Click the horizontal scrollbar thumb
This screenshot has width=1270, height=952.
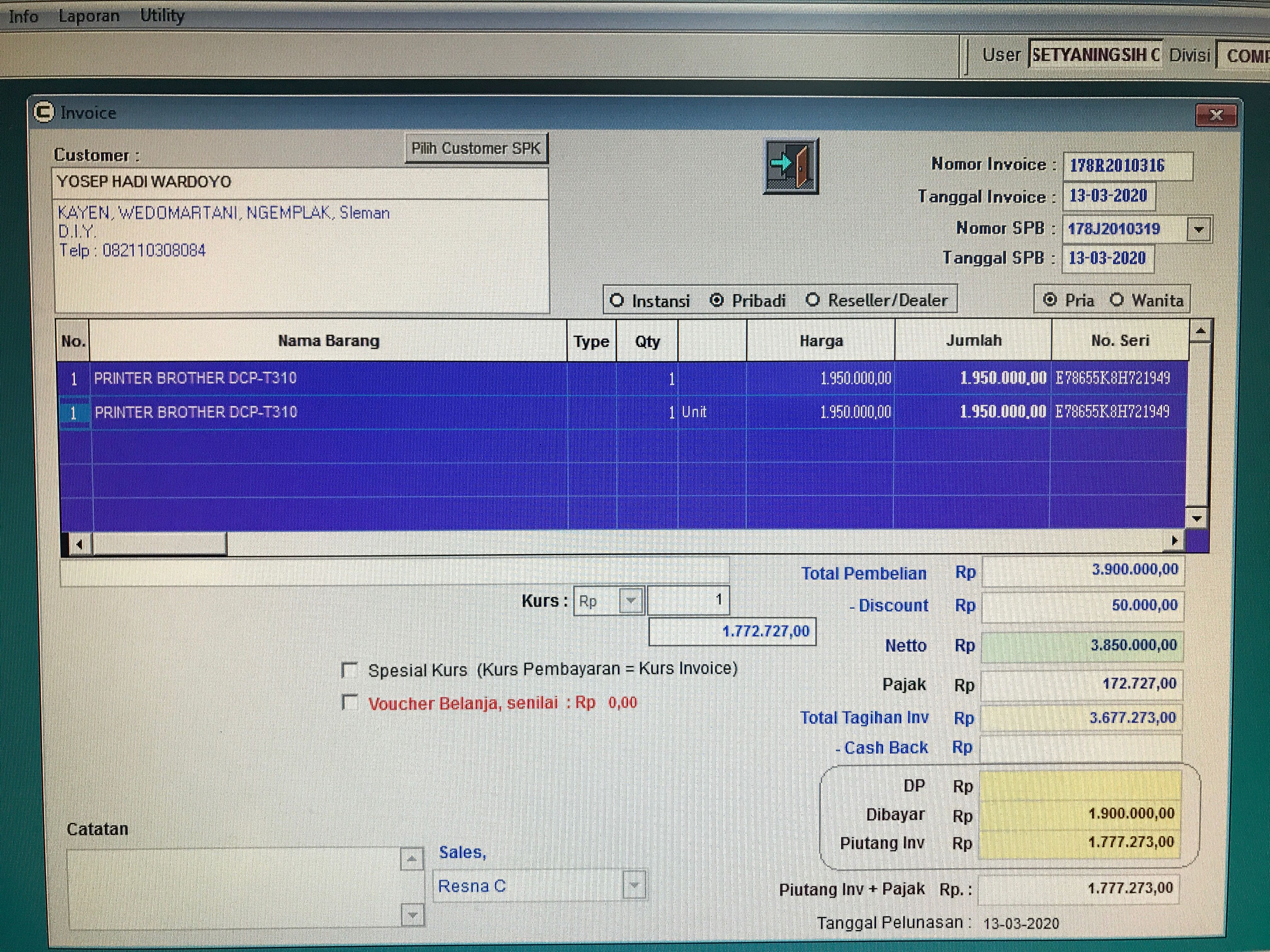click(159, 543)
